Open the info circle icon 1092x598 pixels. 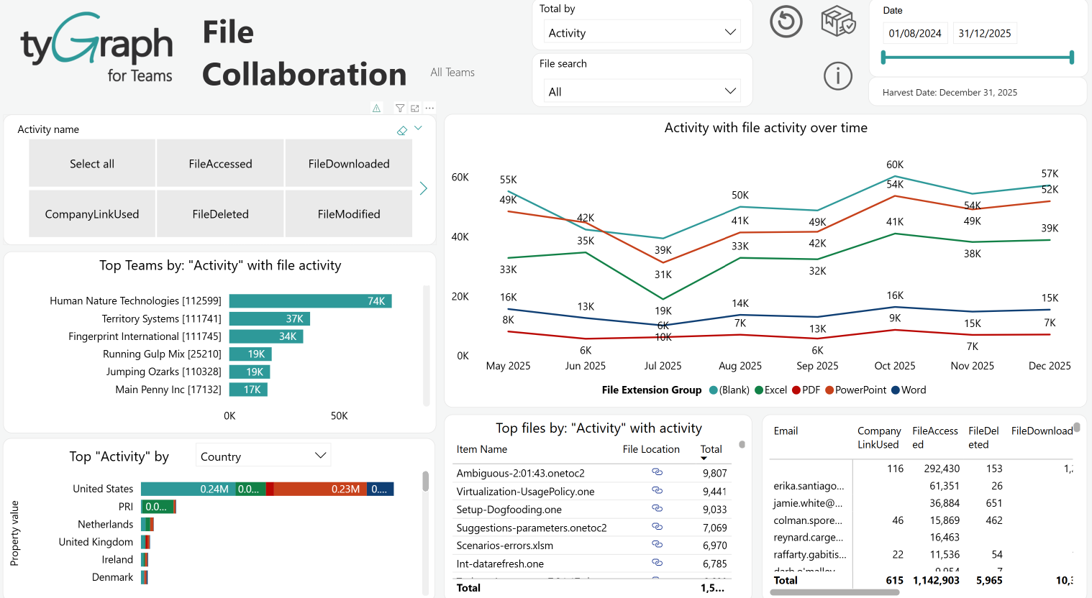click(x=838, y=75)
